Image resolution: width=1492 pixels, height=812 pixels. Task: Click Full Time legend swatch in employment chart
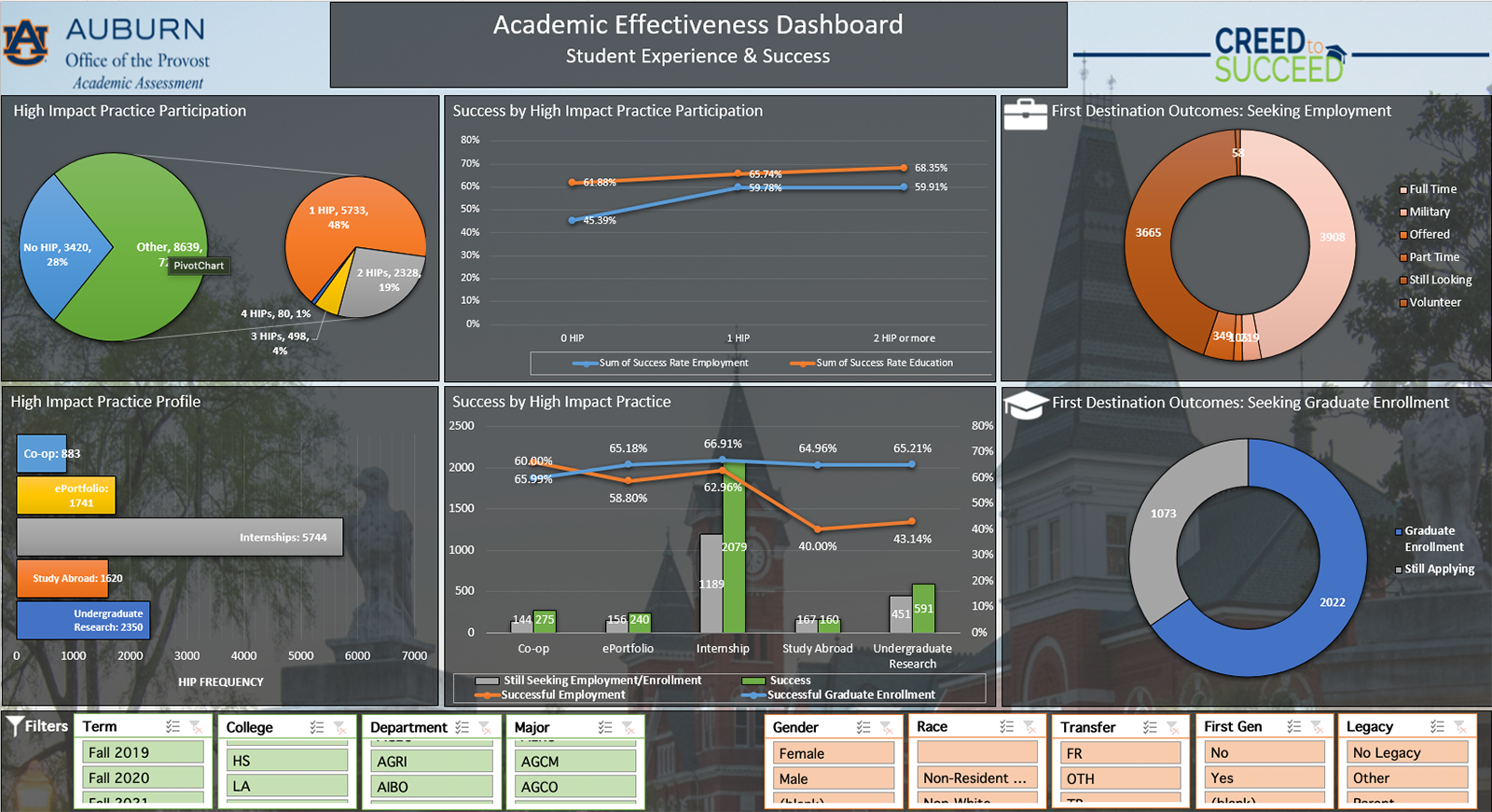tap(1403, 189)
